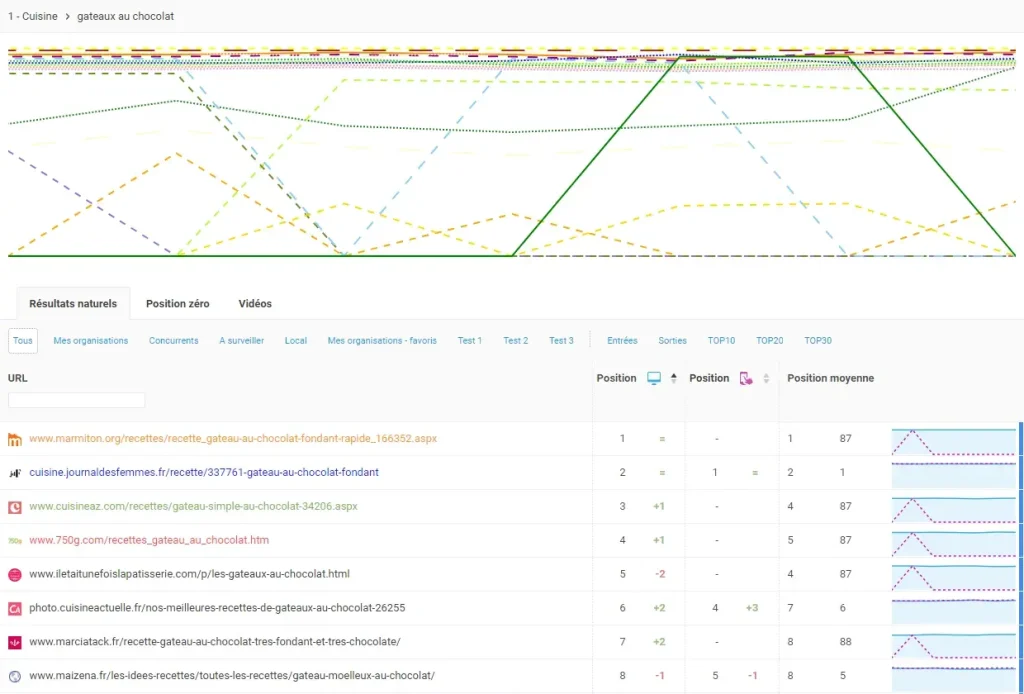Select the Test 3 filter
Screen dimensions: 1024x694
pos(561,341)
